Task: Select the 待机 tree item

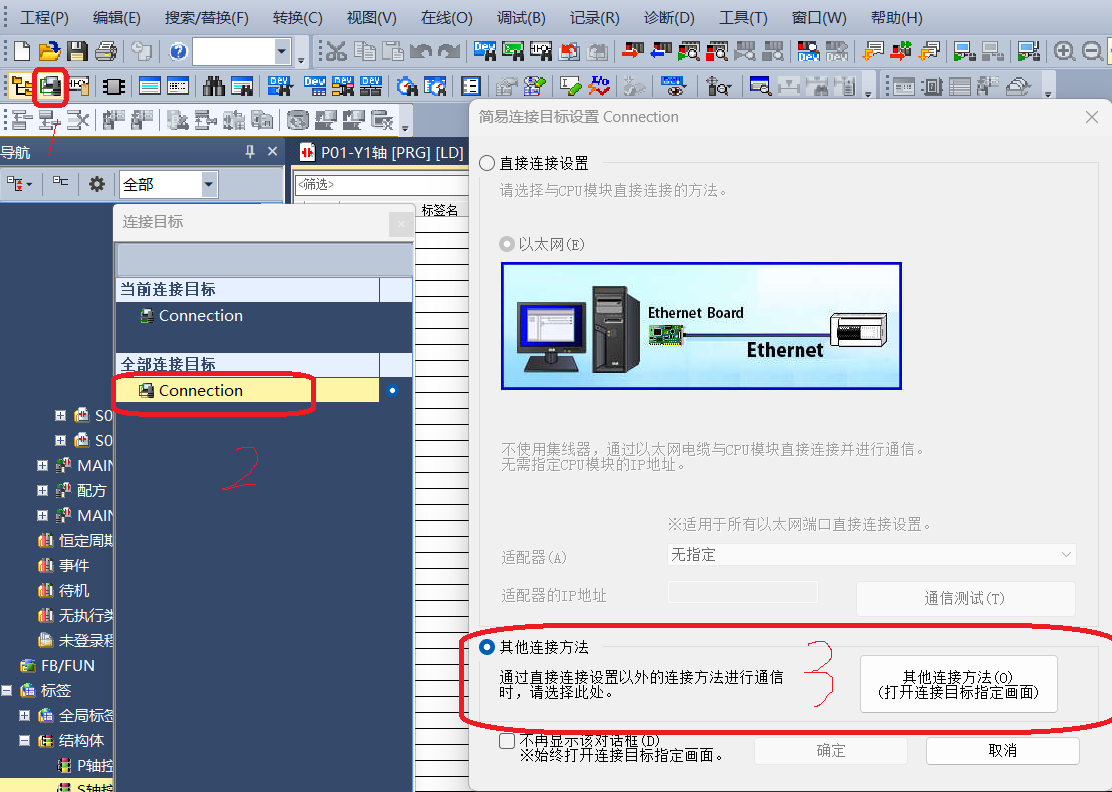Action: click(64, 590)
